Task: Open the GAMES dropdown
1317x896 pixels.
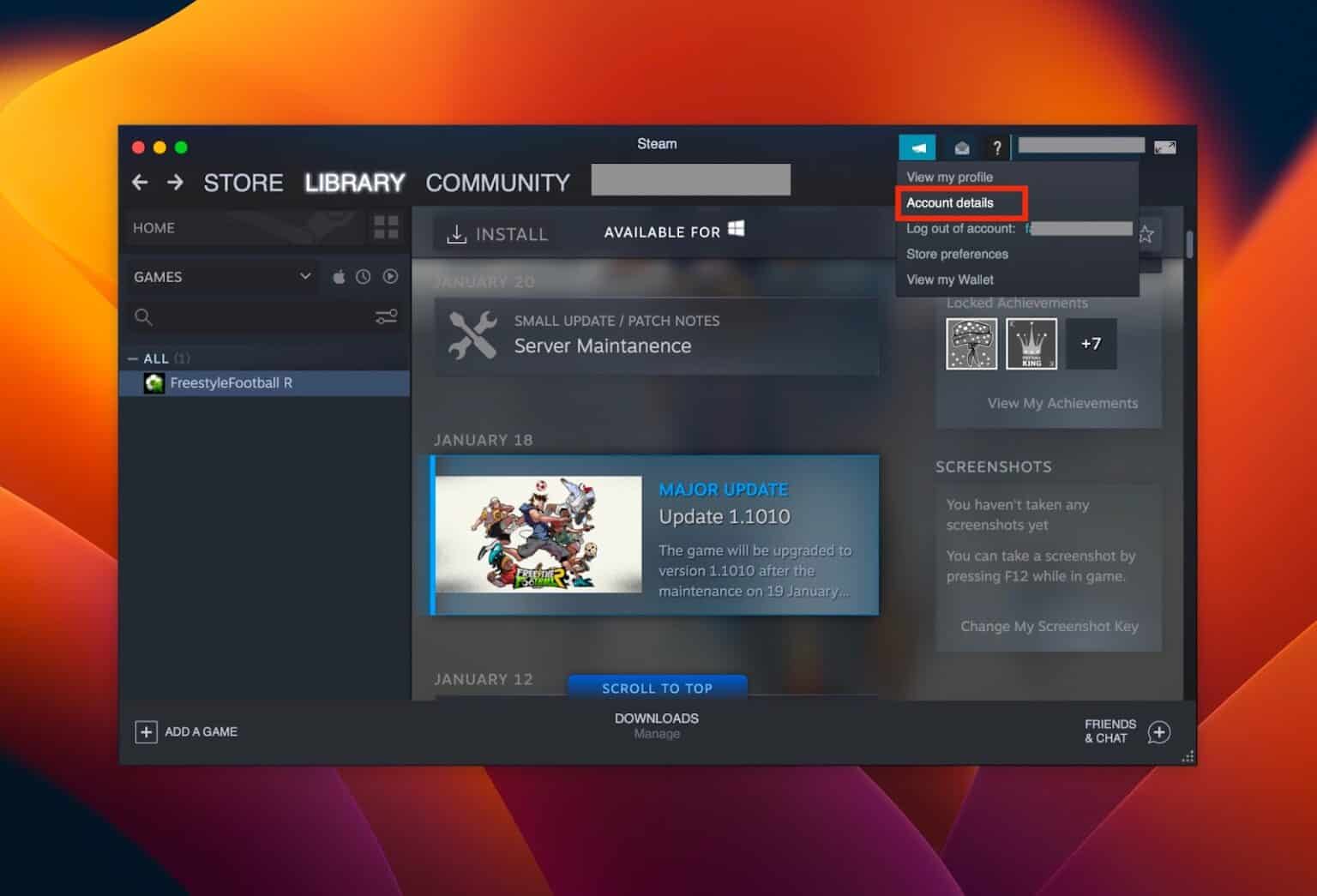Action: pos(222,276)
